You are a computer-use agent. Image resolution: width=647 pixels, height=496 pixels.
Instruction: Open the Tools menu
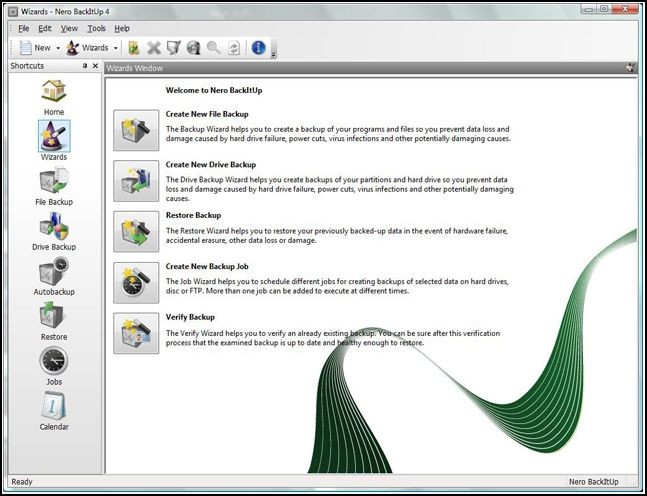(x=96, y=28)
